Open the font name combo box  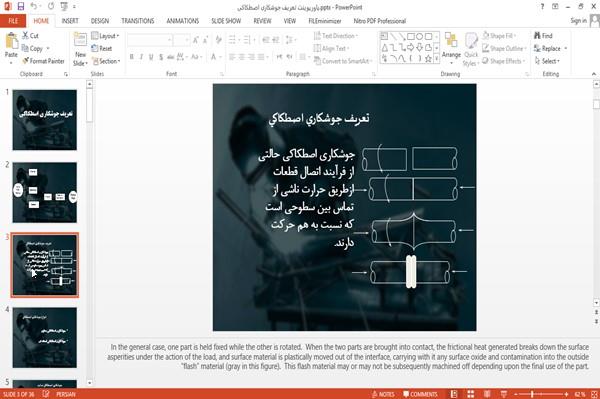[x=150, y=40]
